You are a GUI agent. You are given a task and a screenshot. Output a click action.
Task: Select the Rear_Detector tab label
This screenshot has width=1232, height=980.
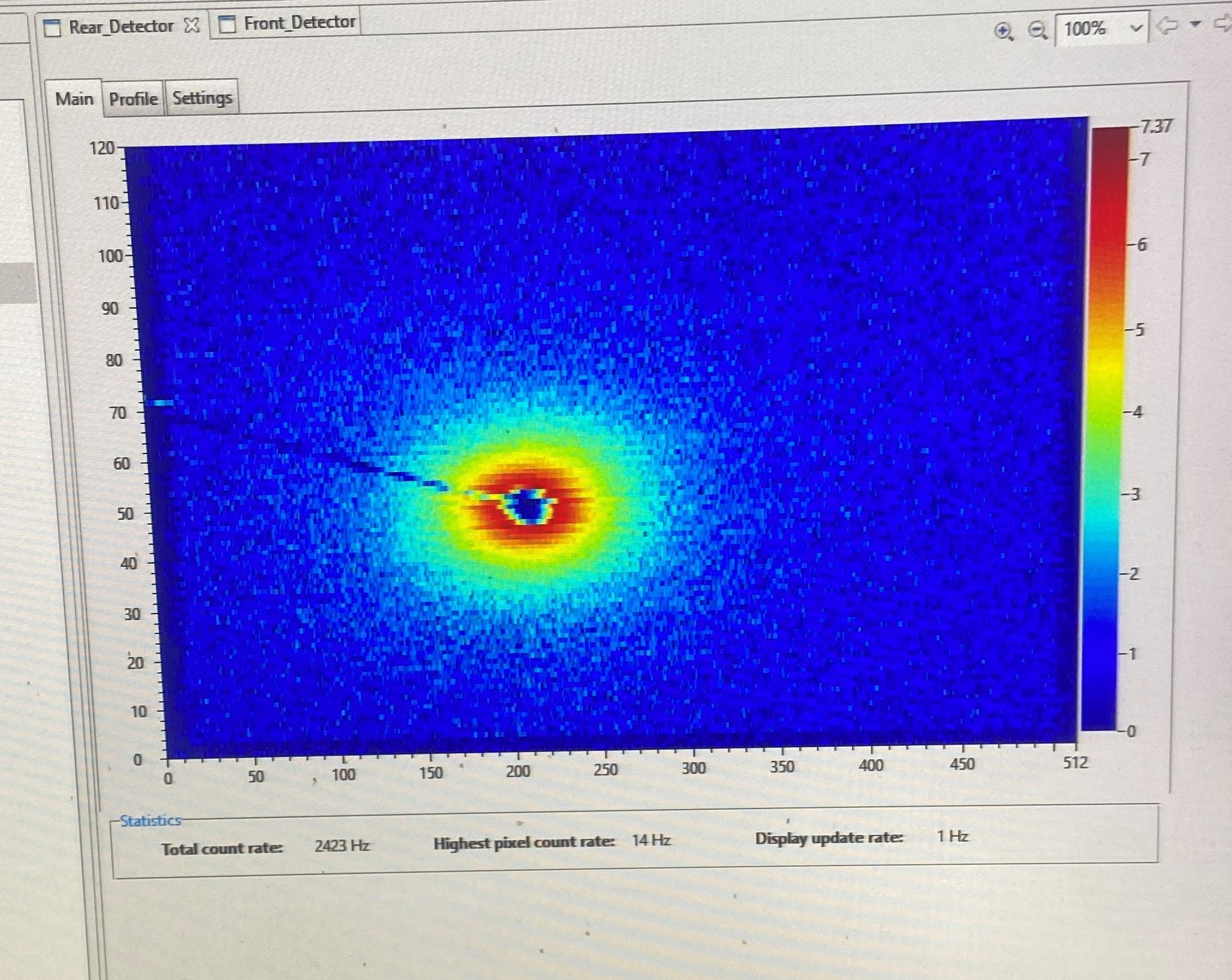click(121, 26)
